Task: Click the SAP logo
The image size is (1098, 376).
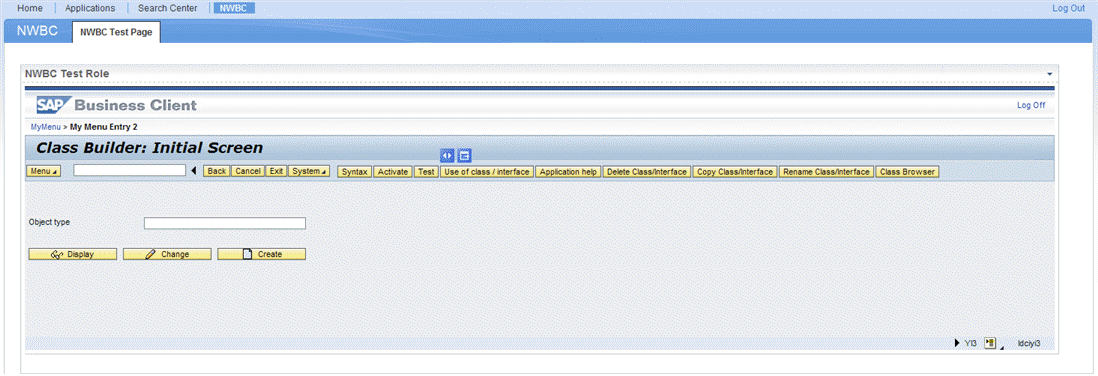Action: coord(53,106)
